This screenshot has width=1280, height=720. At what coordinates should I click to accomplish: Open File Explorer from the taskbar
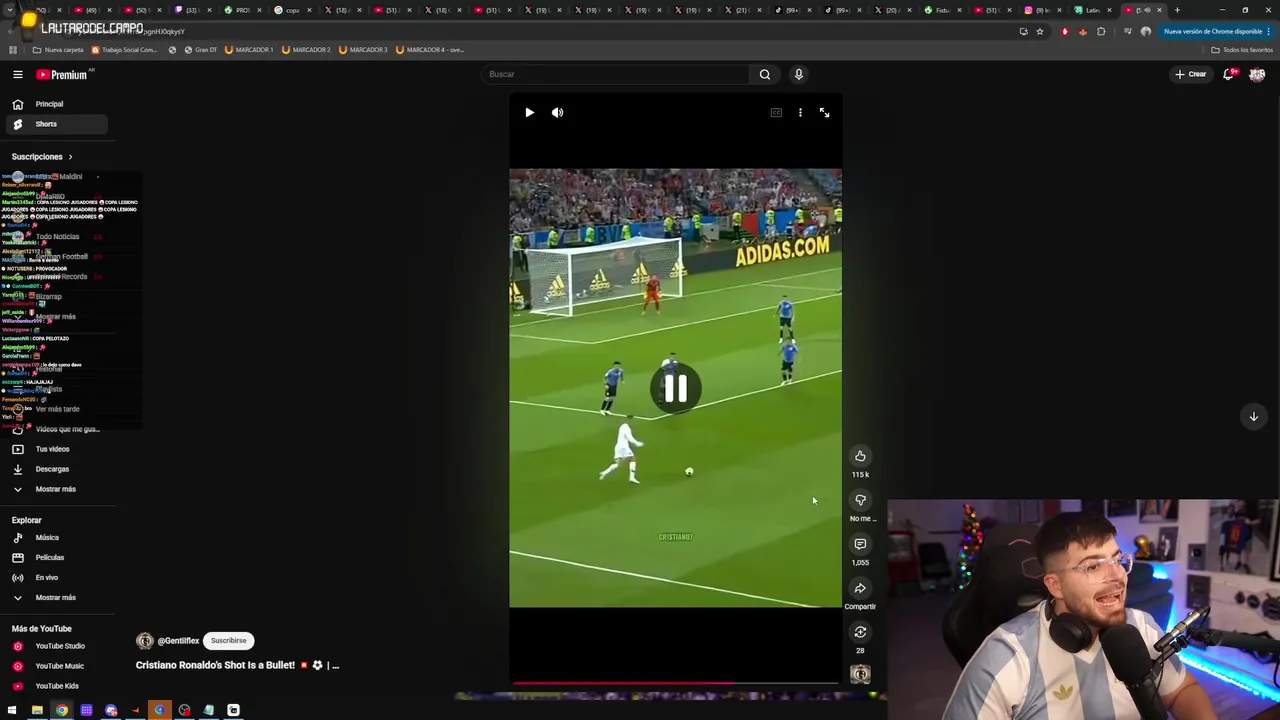point(37,711)
